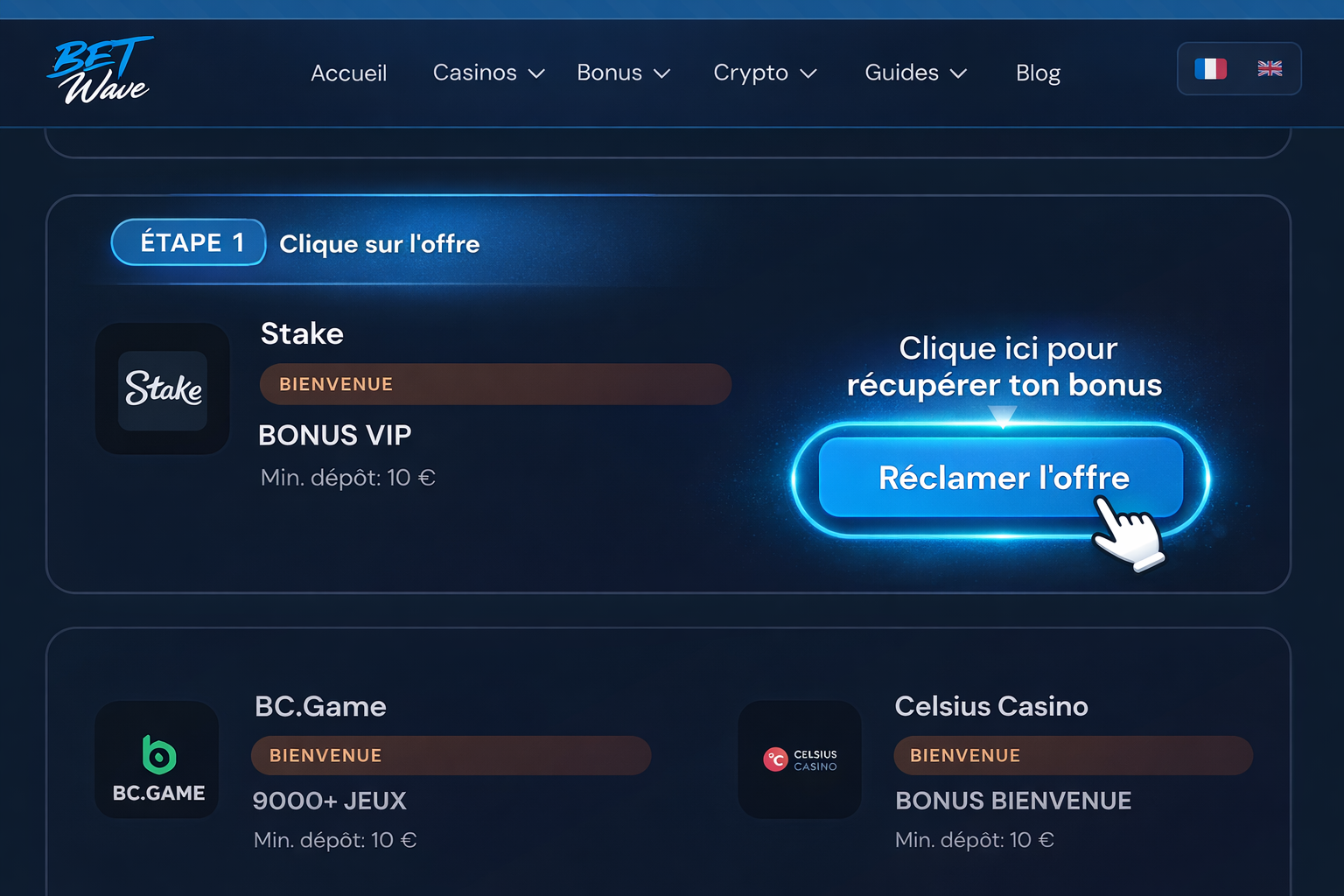Open the Blog page
This screenshot has width=1344, height=896.
coord(1038,73)
